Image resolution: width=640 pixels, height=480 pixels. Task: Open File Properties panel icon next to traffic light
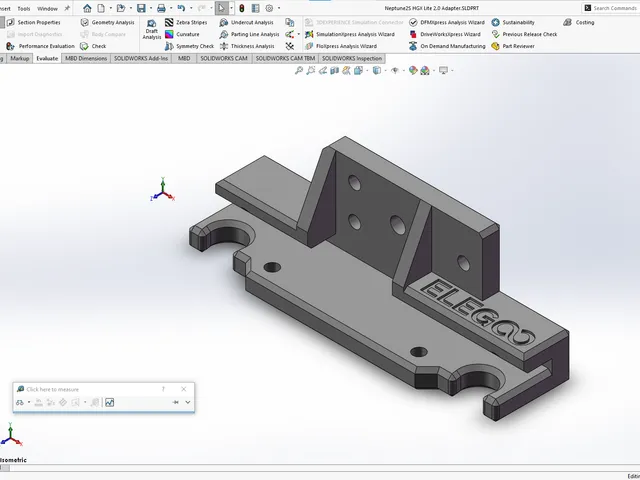[256, 8]
